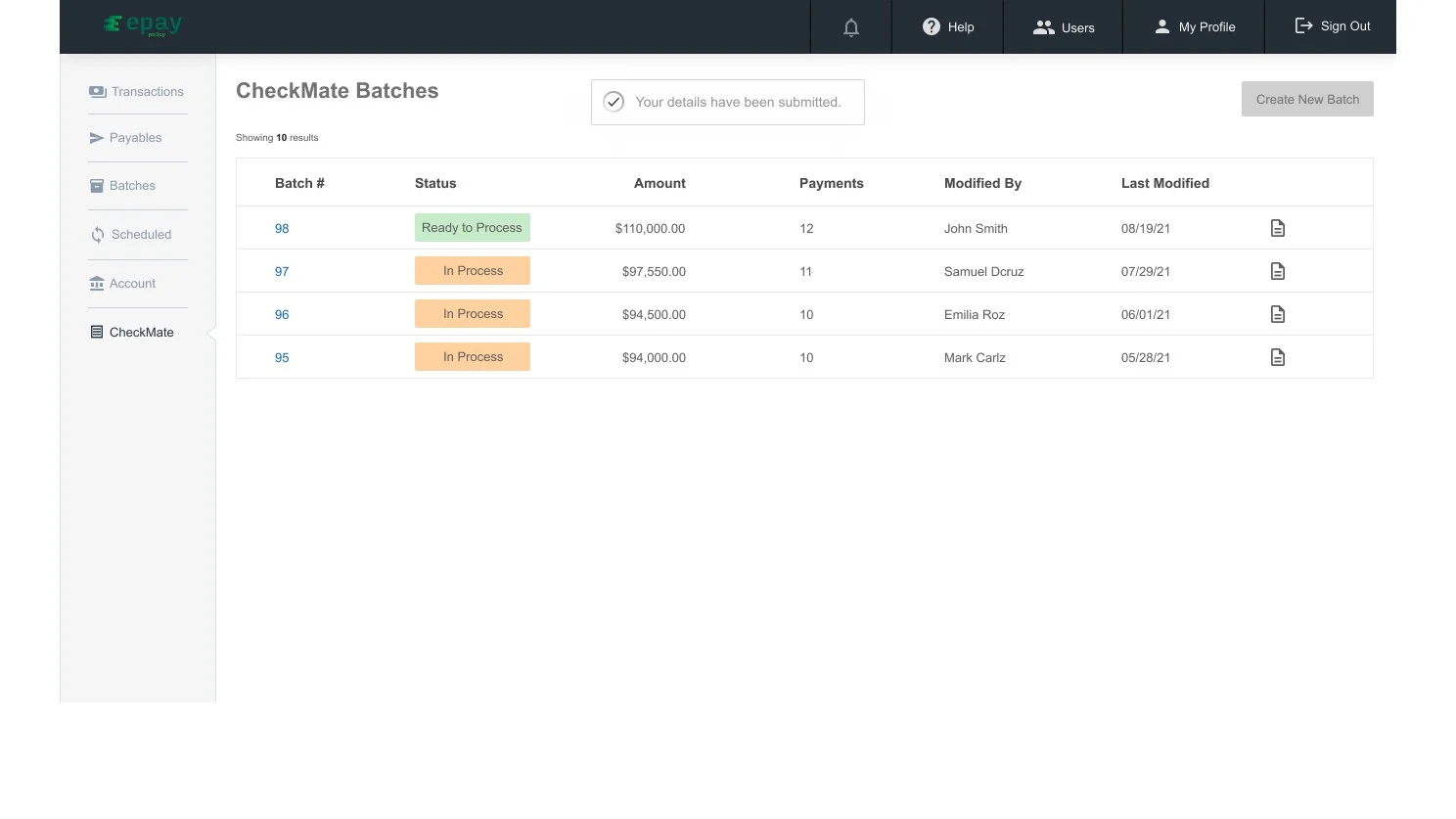Screen dimensions: 1456x819
Task: Click the Transactions money icon in sidebar
Action: coord(97,91)
